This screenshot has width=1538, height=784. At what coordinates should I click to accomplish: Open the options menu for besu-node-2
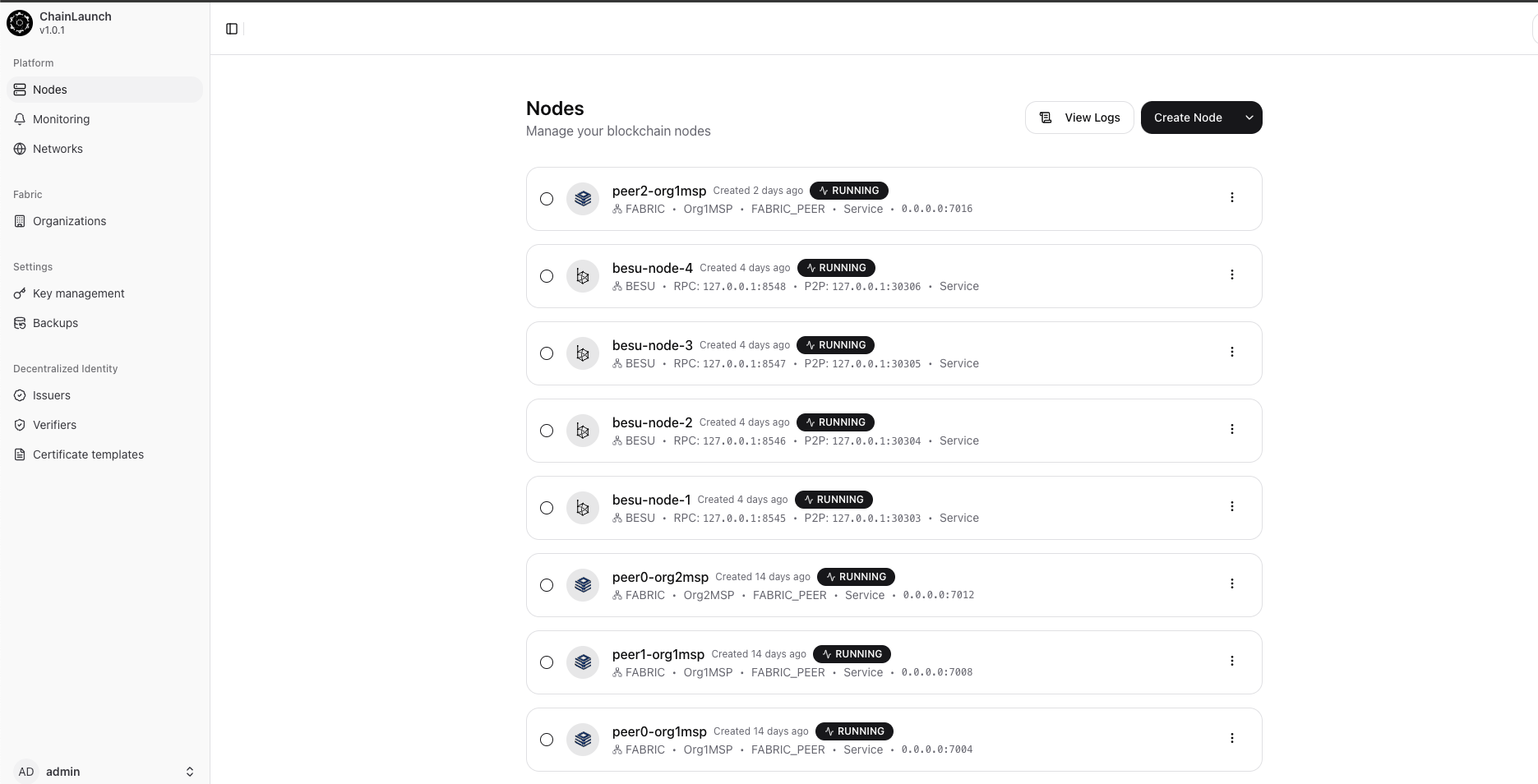[1232, 429]
